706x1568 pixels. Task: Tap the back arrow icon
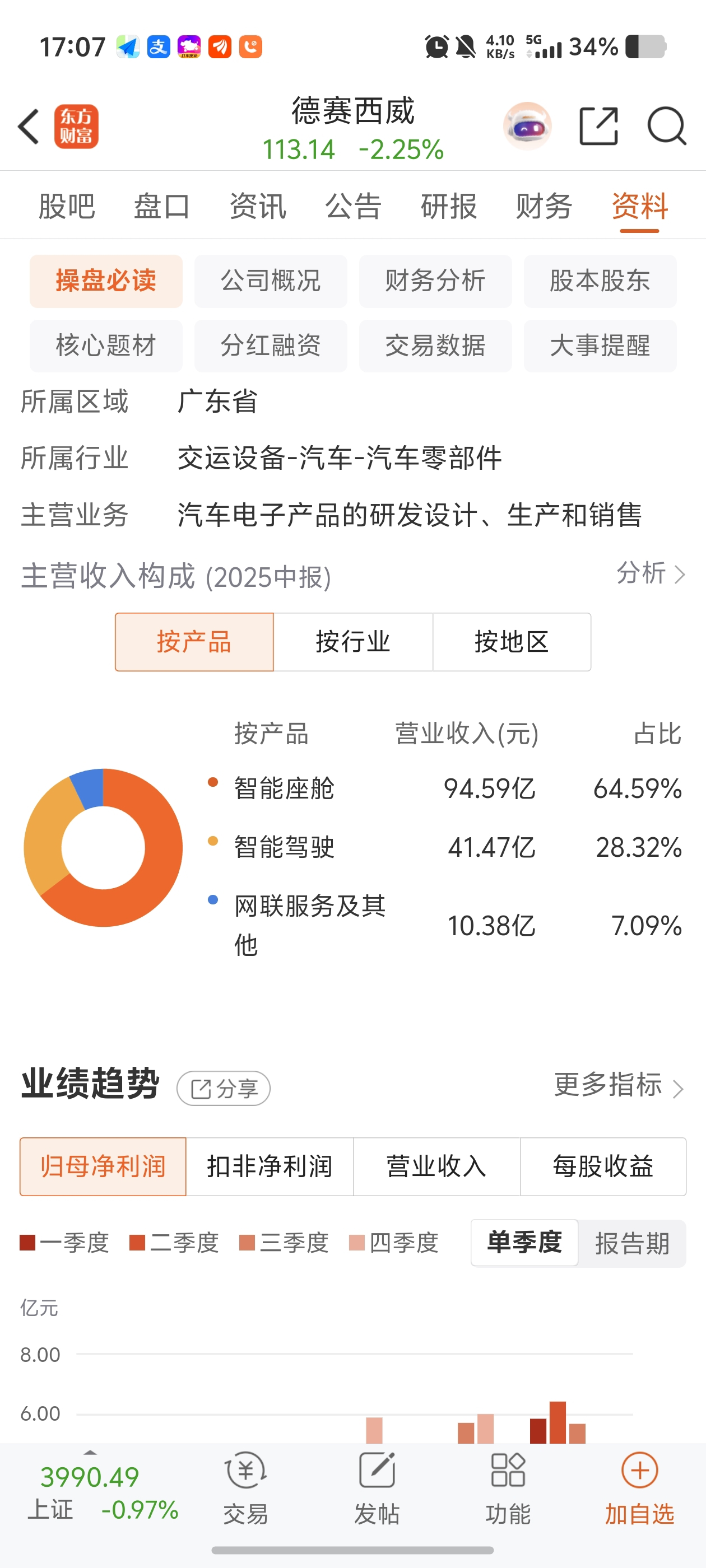point(29,127)
